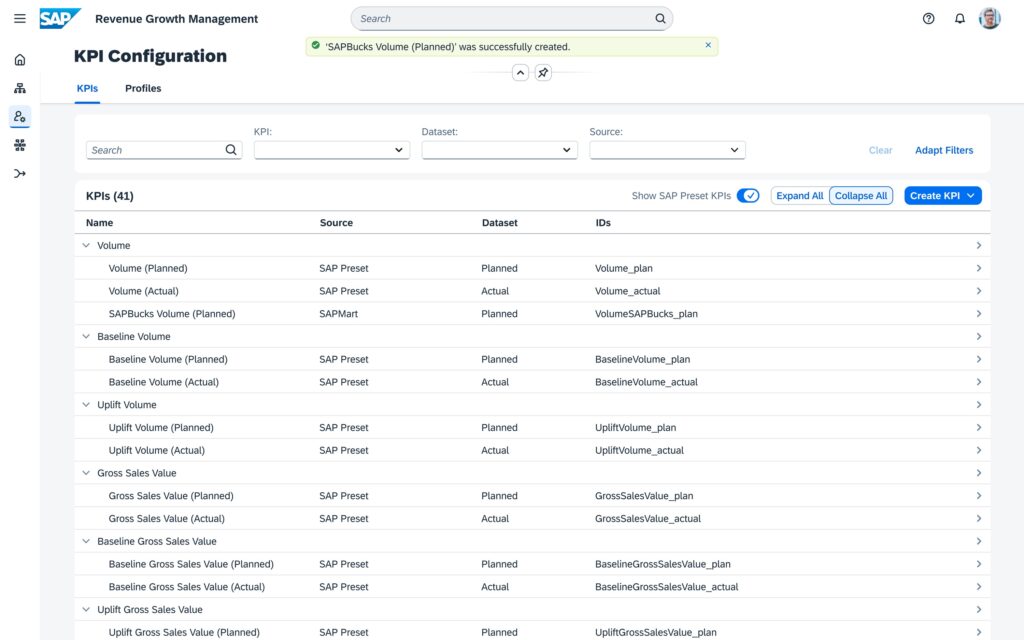The width and height of the screenshot is (1024, 640).
Task: Open the help question mark icon
Action: [928, 18]
